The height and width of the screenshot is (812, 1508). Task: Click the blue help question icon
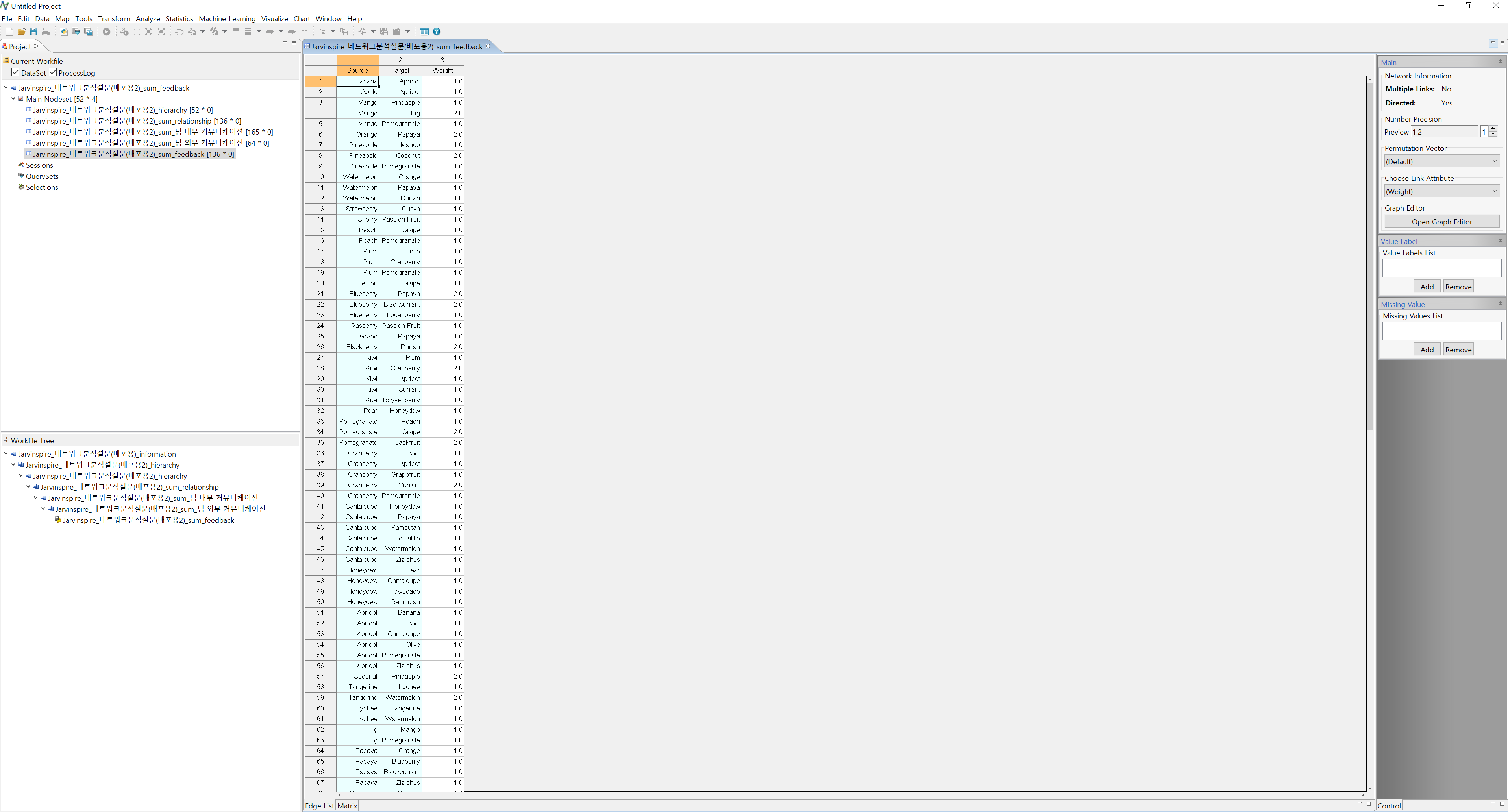pyautogui.click(x=437, y=31)
